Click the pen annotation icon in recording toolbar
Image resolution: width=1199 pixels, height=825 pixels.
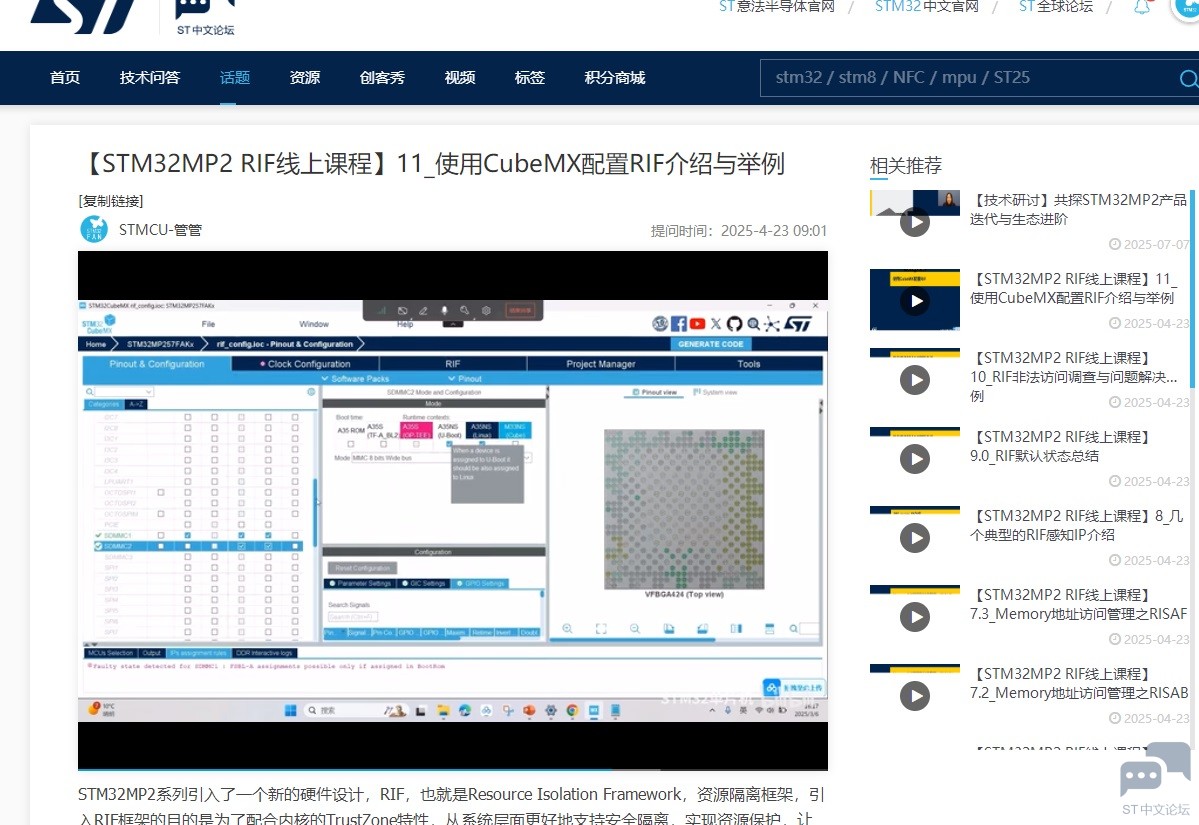click(423, 310)
